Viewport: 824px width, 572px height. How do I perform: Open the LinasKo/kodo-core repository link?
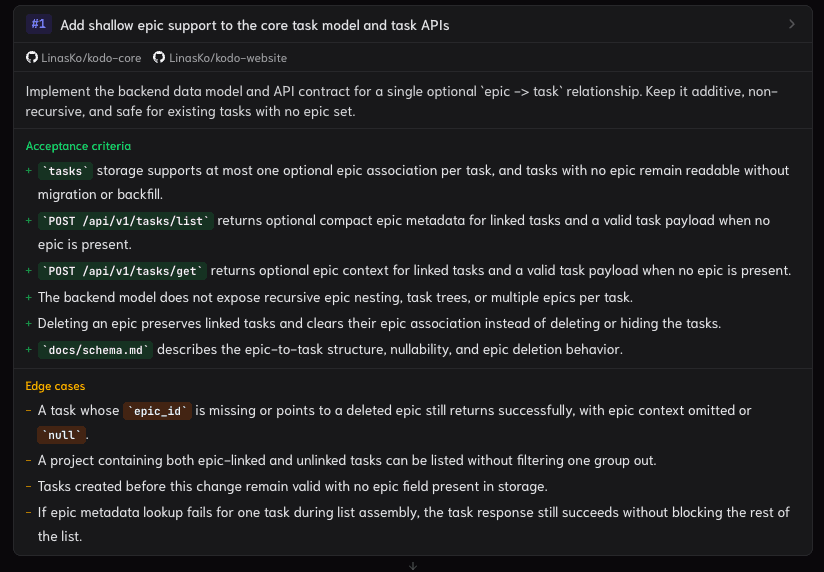91,58
